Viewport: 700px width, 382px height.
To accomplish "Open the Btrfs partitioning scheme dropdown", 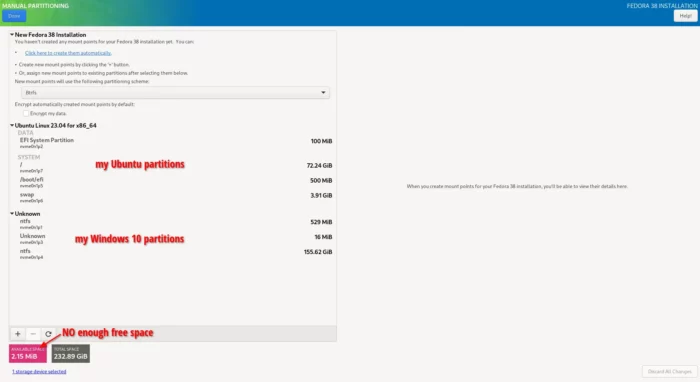I will pos(175,92).
